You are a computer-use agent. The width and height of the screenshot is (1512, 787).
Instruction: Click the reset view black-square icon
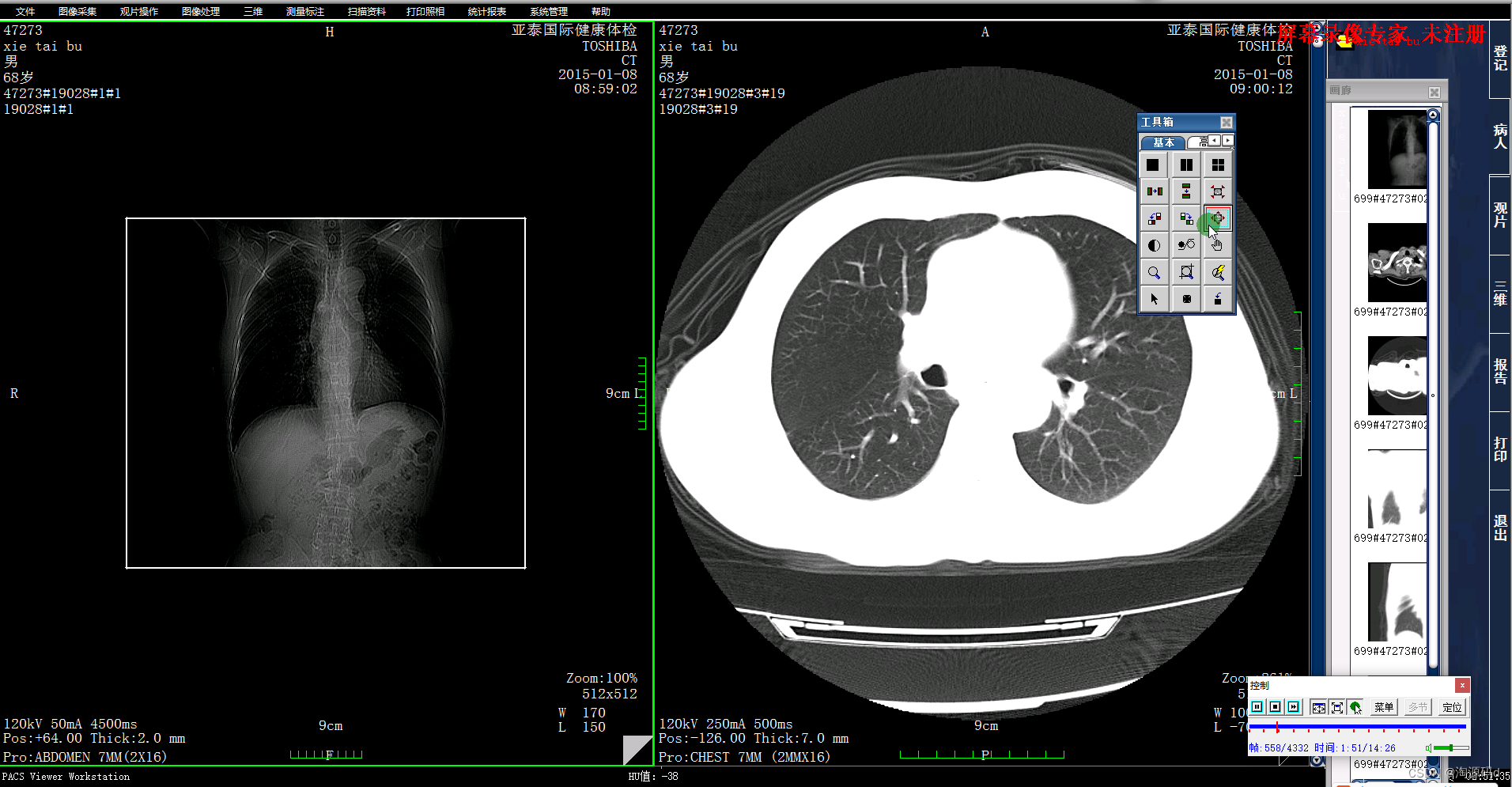pos(1186,299)
